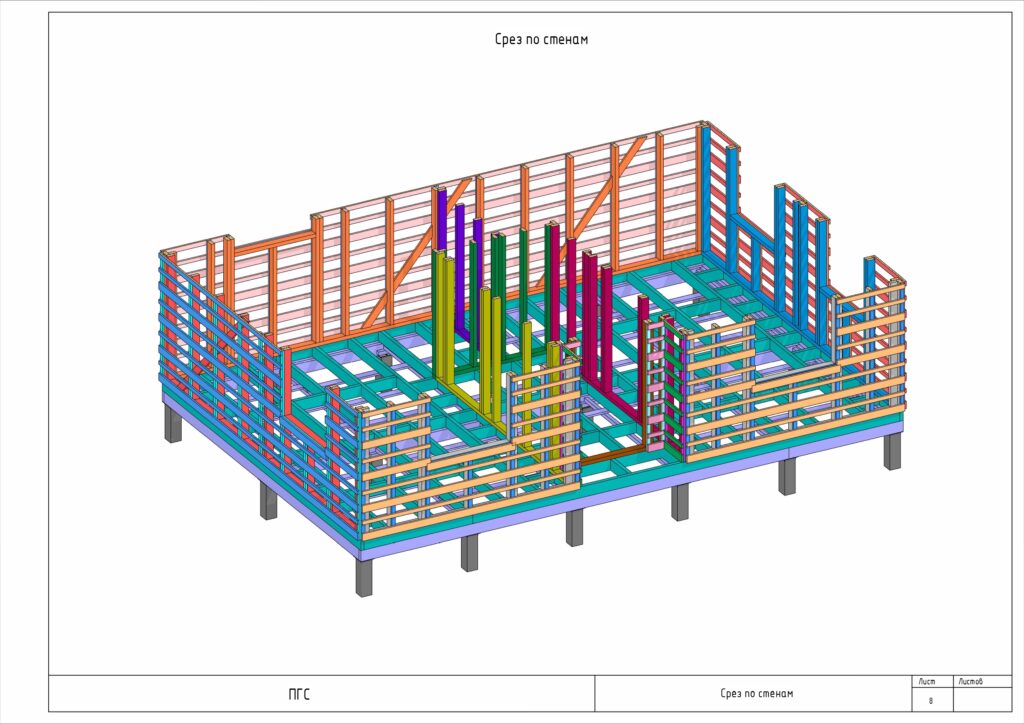Click the bottom title block "Срез по стенам" text
This screenshot has height=724, width=1024.
(x=756, y=693)
